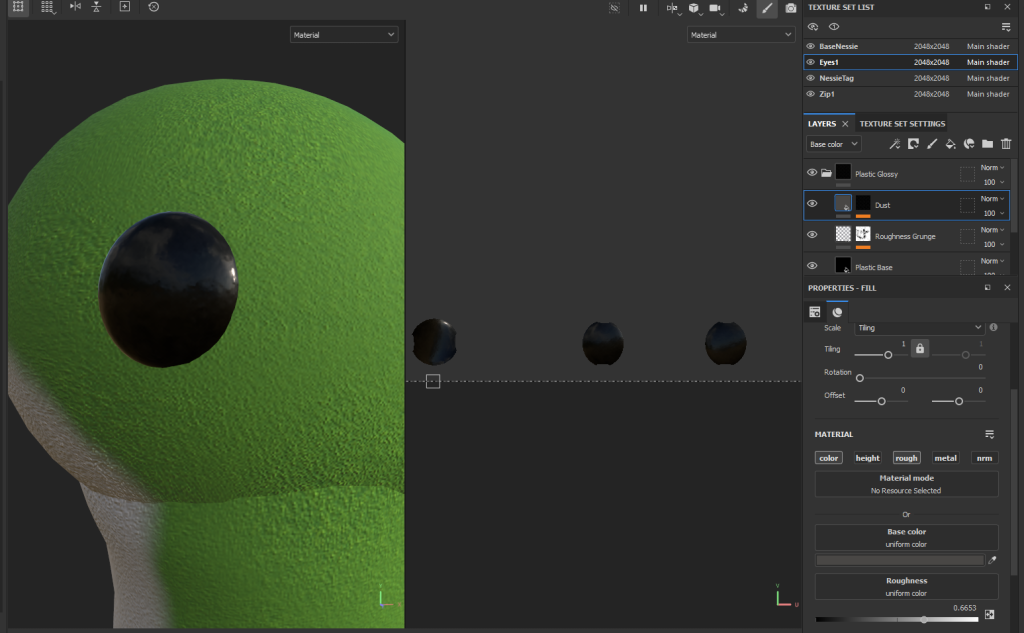
Task: Open the Base color channel dropdown
Action: pyautogui.click(x=834, y=144)
